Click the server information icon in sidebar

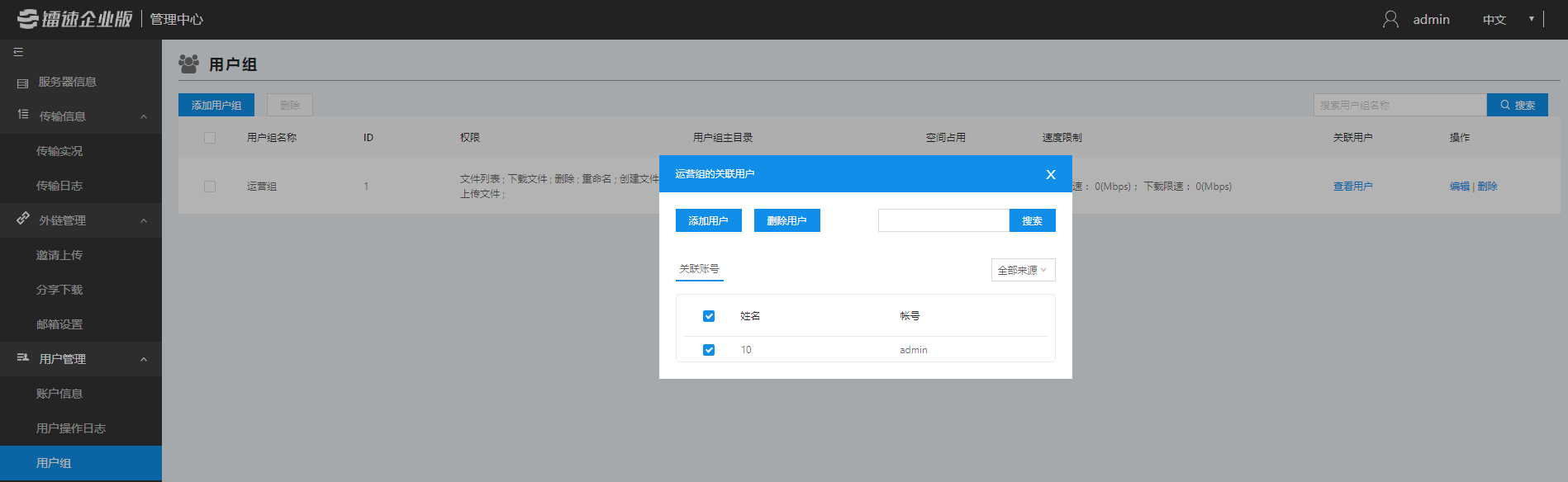[22, 83]
